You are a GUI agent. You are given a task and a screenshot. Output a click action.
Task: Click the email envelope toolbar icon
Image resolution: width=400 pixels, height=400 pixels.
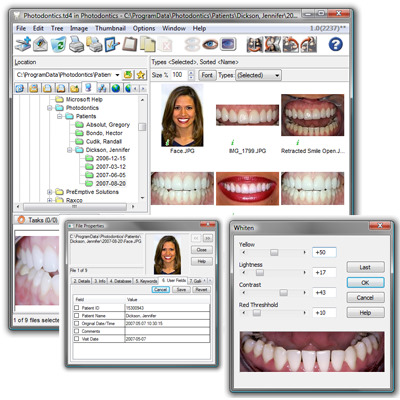point(41,44)
